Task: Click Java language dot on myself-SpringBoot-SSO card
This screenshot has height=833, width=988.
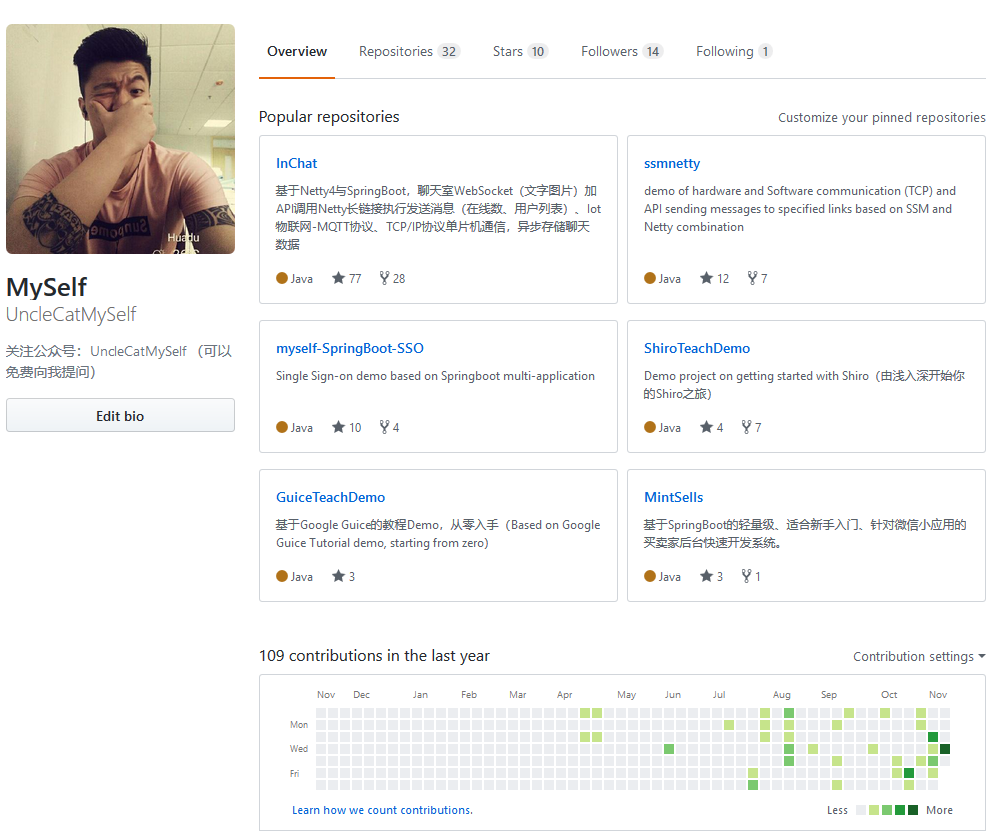Action: pyautogui.click(x=282, y=427)
